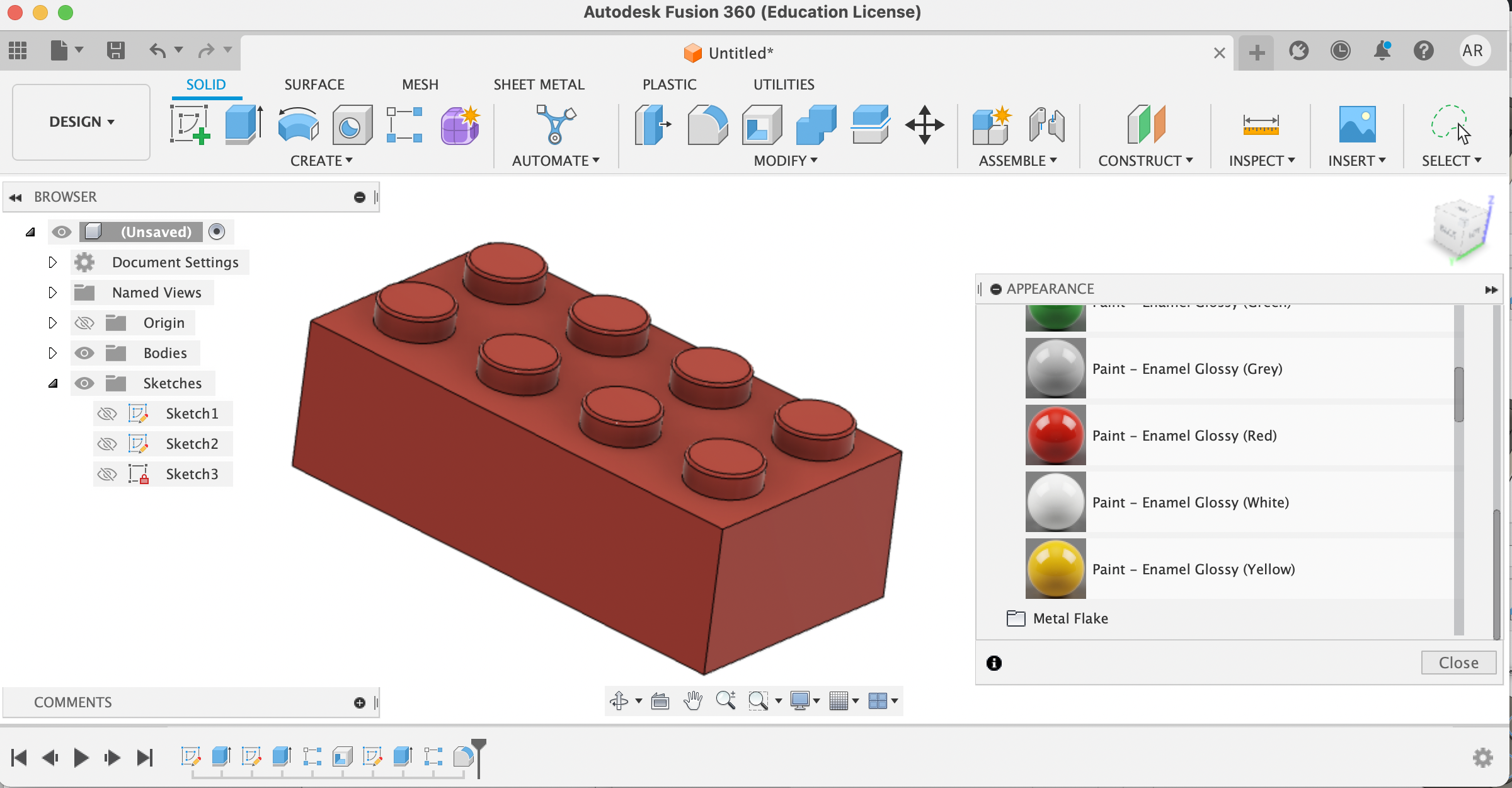
Task: Close the Appearance dialog
Action: pos(1458,663)
